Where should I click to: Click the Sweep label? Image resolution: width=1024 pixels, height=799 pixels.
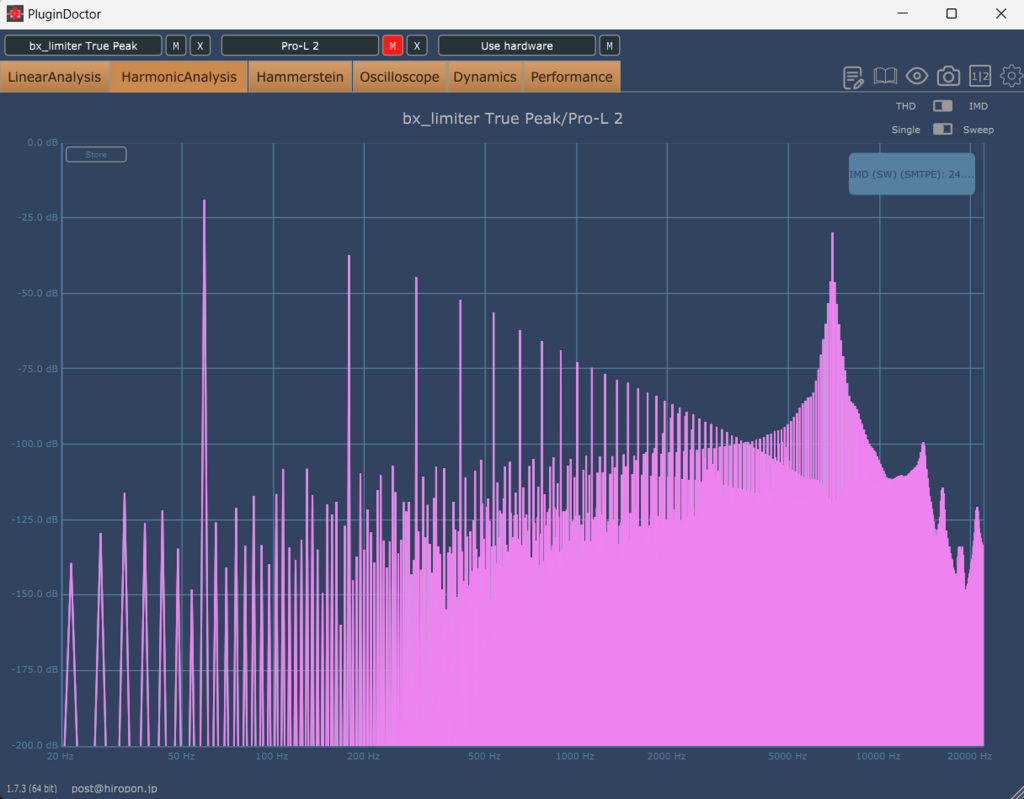[978, 129]
